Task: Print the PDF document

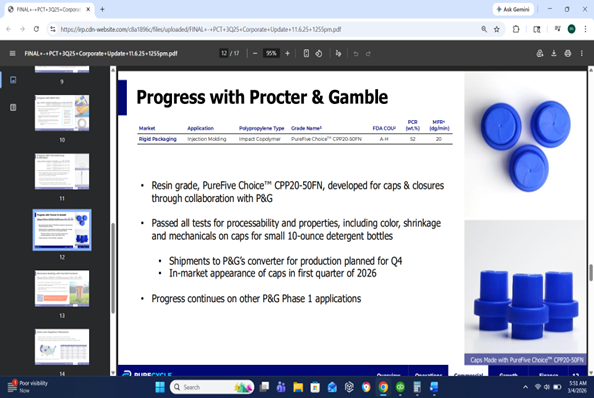Action: (567, 53)
